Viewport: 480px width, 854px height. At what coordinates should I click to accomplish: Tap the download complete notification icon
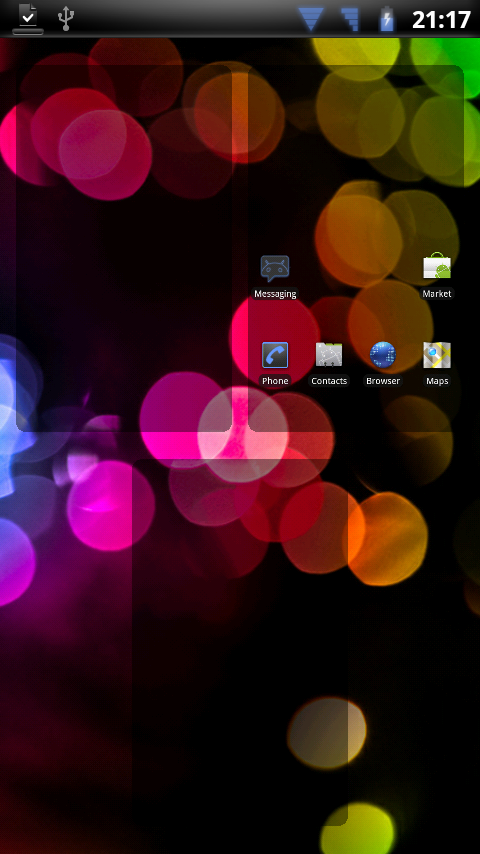click(28, 19)
